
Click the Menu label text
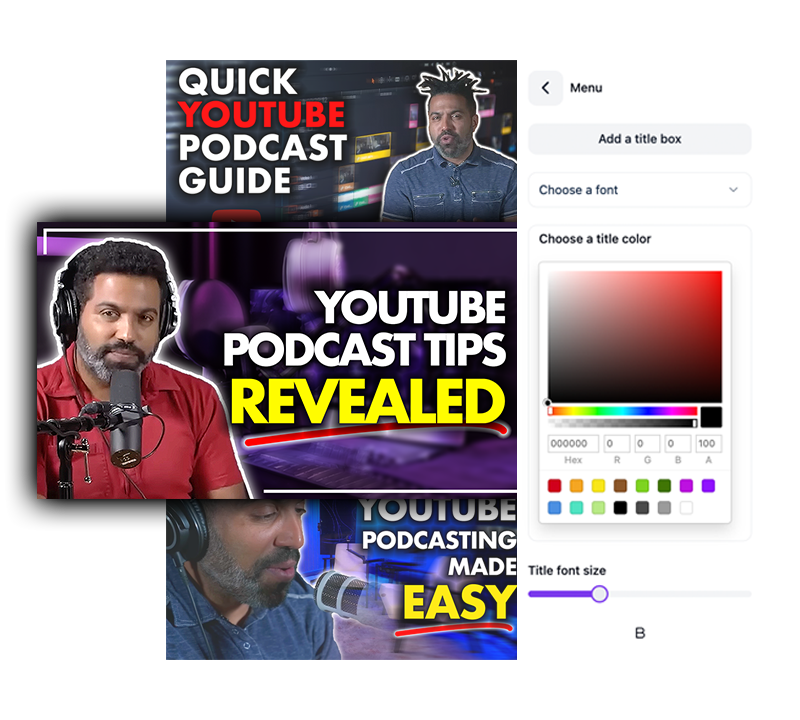coord(586,88)
